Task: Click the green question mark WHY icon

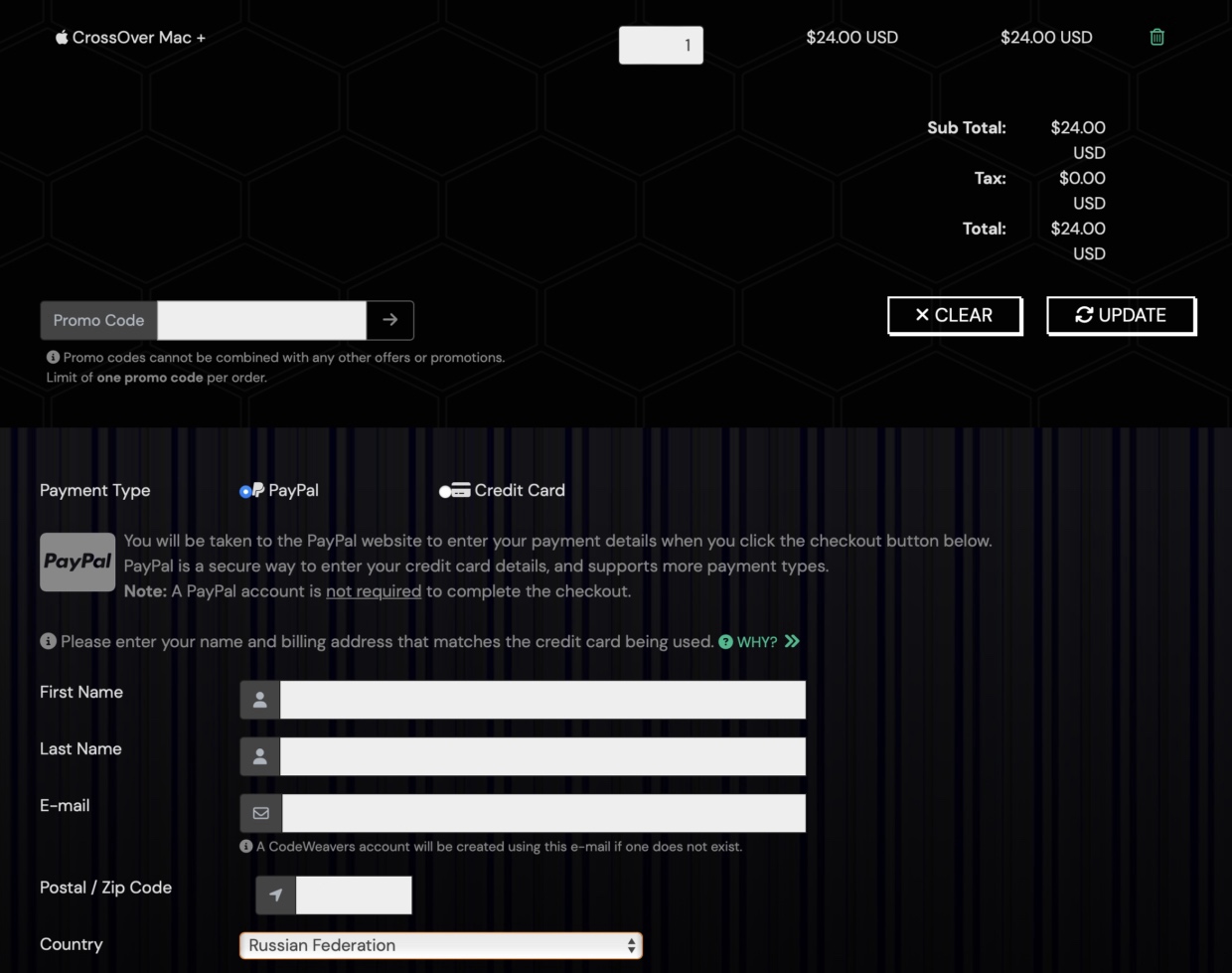Action: (x=725, y=642)
